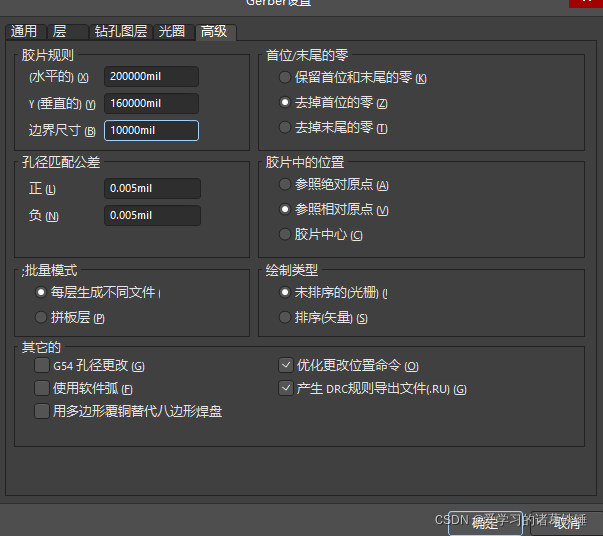
Task: Enable 使用软件弧 checkbox
Action: pyautogui.click(x=41, y=388)
